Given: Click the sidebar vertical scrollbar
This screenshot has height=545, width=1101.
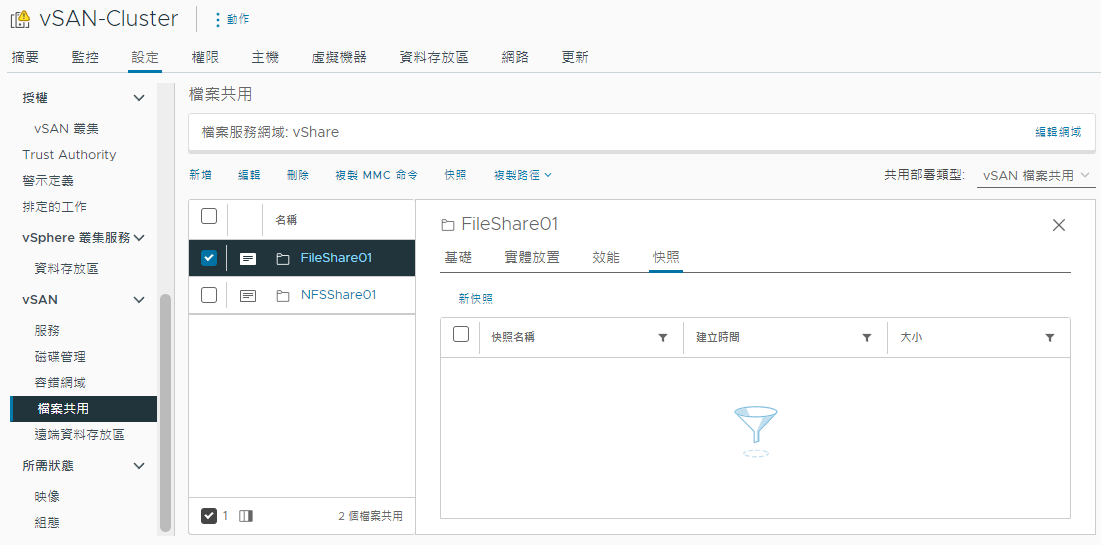Looking at the screenshot, I should click(x=166, y=412).
